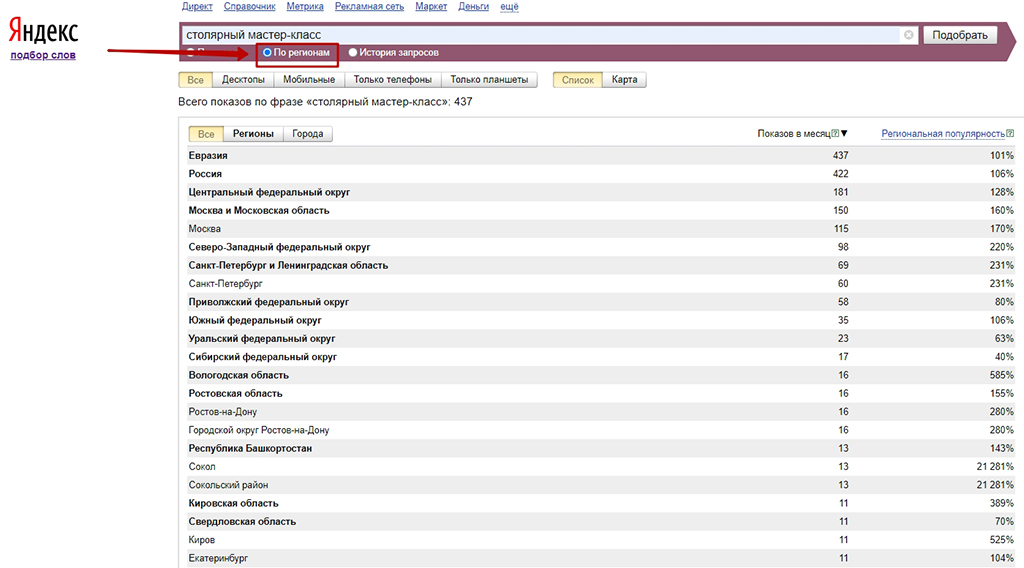Click the Екатеринбург row
This screenshot has width=1024, height=568.
[x=601, y=558]
